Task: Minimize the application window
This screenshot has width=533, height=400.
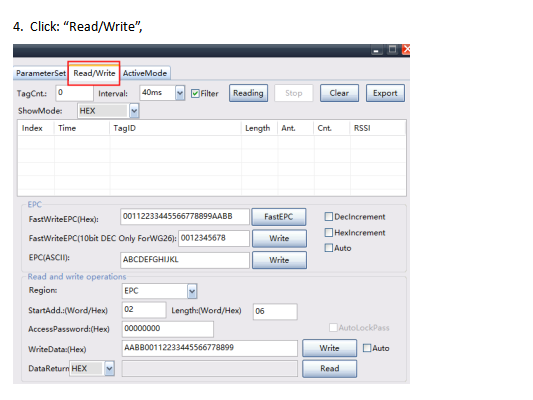Action: pos(377,50)
